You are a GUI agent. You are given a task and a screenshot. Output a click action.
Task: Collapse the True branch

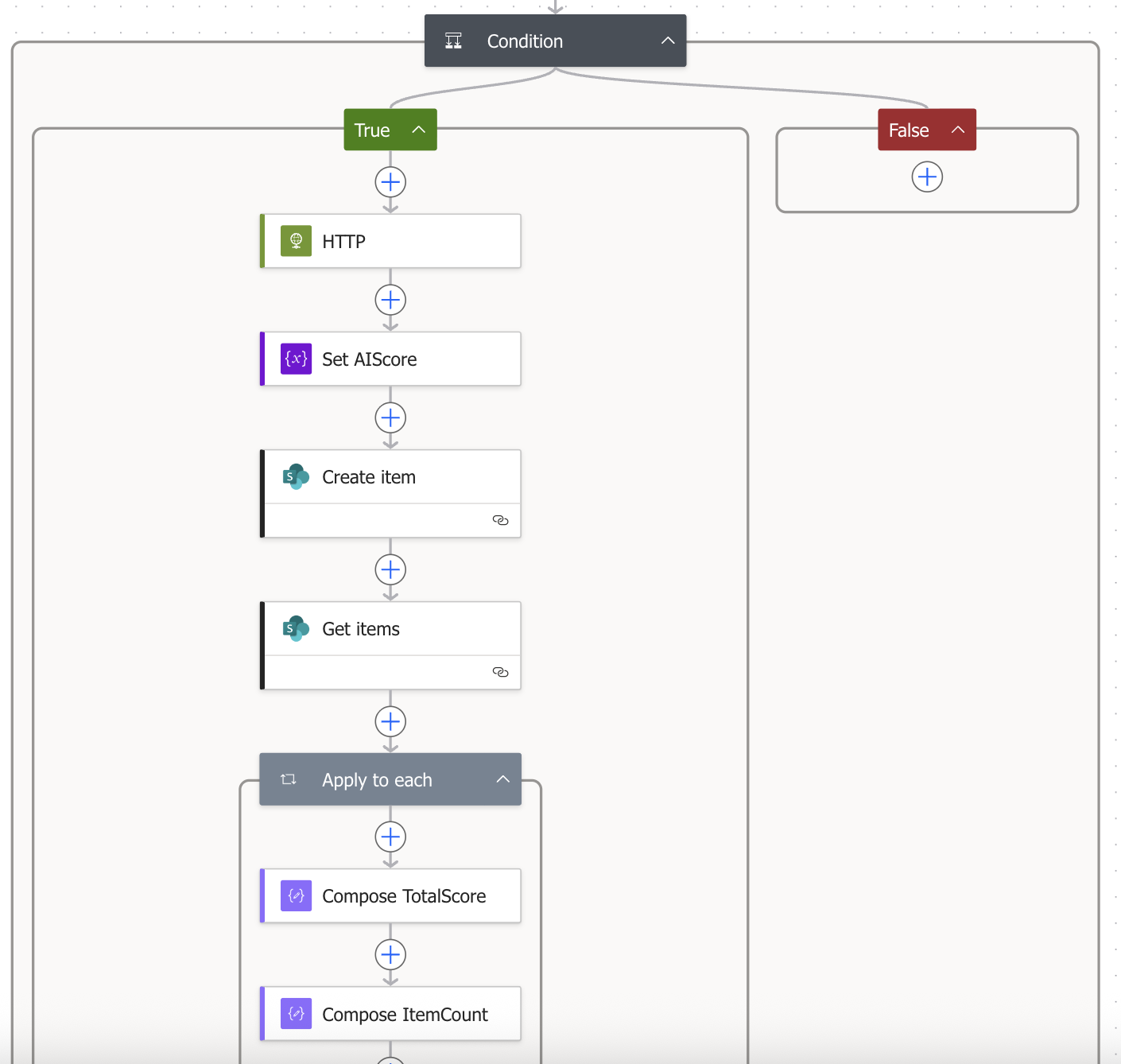[x=419, y=130]
